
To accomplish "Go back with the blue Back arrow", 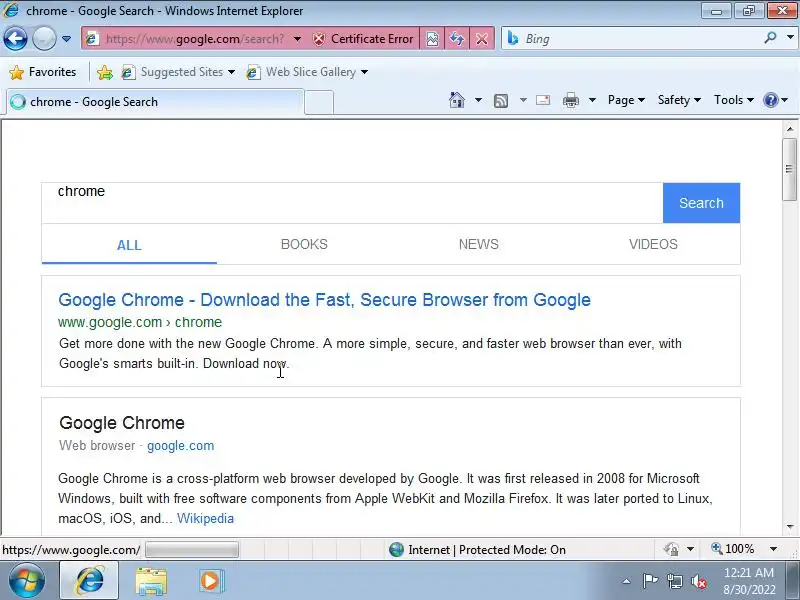I will 15,38.
